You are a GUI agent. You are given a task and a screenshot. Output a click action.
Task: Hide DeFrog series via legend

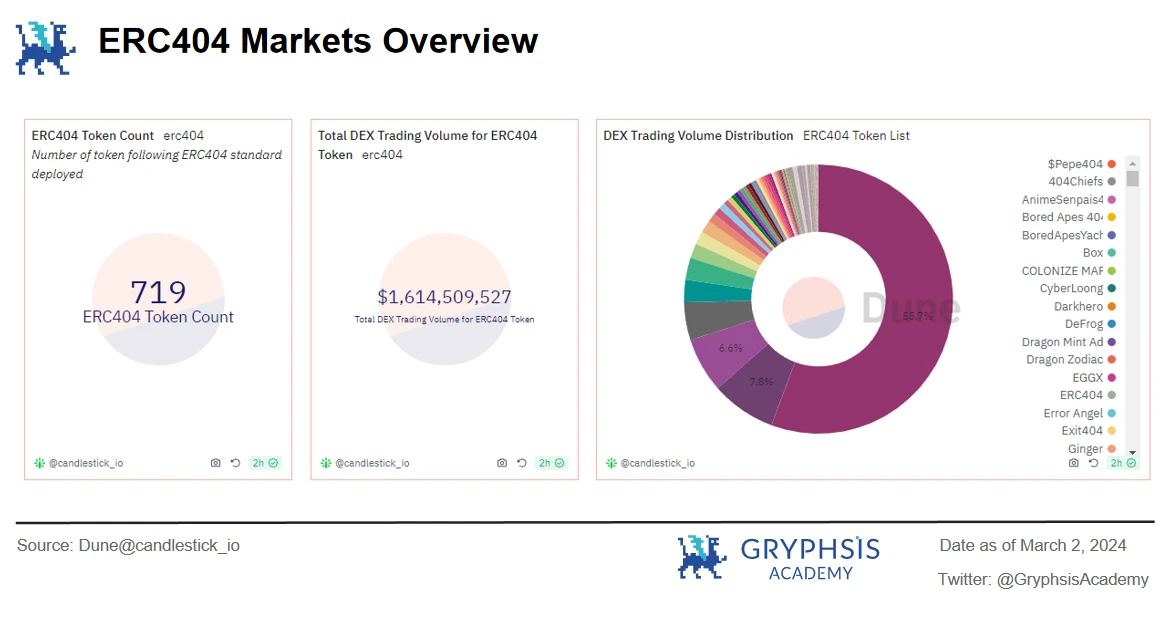pos(1085,324)
